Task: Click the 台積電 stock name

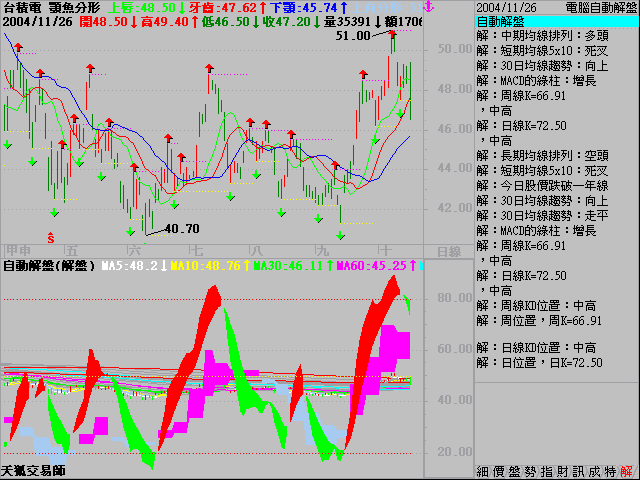Action: click(x=22, y=7)
